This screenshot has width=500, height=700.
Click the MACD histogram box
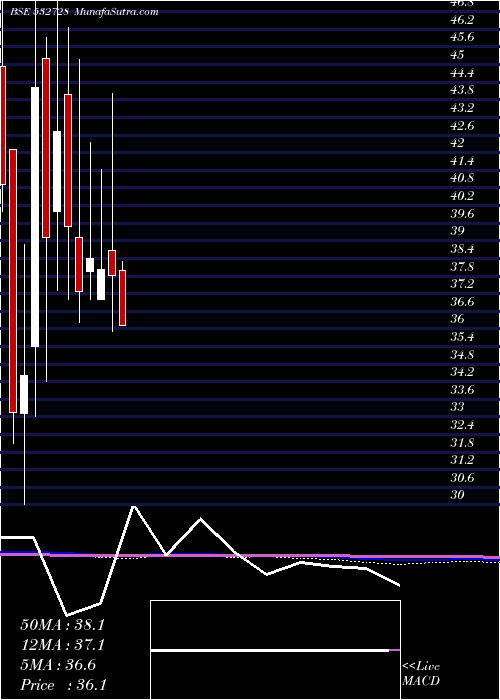pos(275,650)
